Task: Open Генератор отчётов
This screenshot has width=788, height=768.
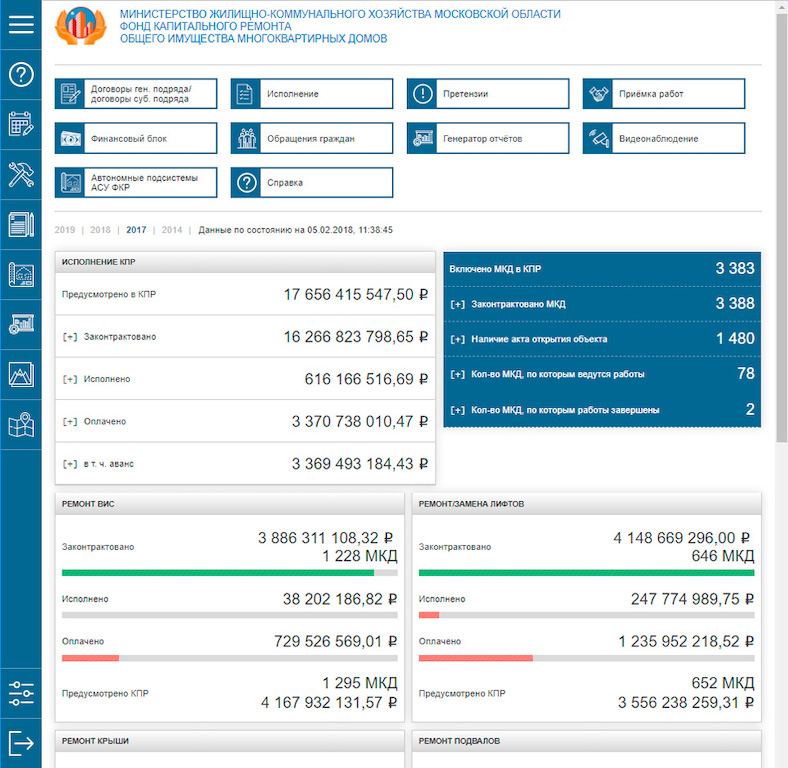Action: pos(488,138)
